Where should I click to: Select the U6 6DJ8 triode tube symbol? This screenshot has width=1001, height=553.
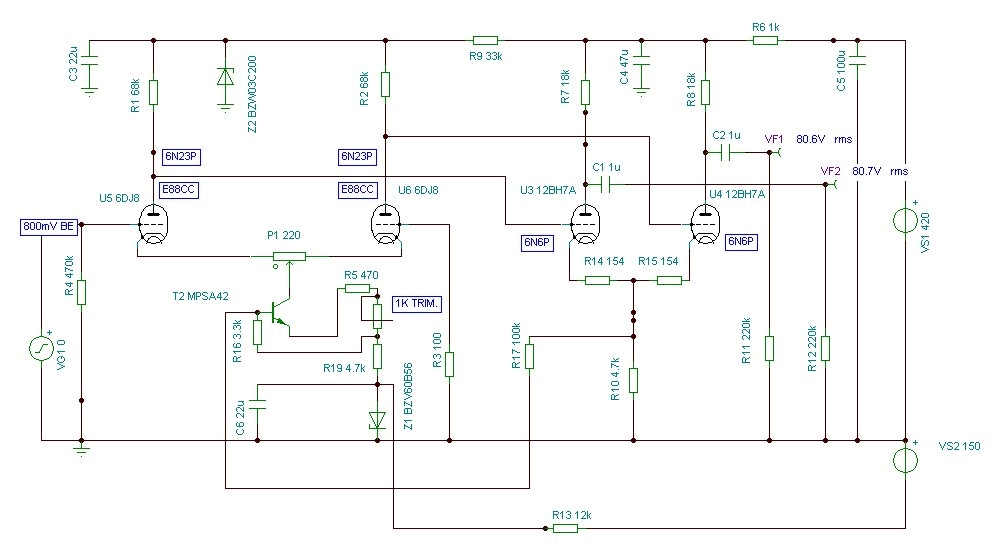click(x=386, y=225)
